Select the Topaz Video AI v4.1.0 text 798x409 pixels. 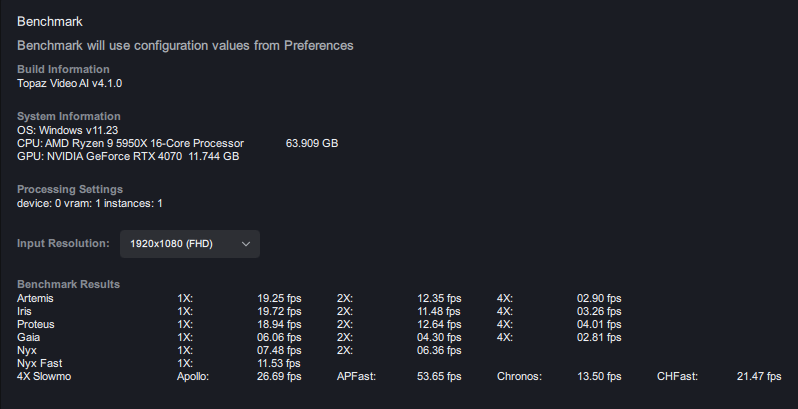69,83
